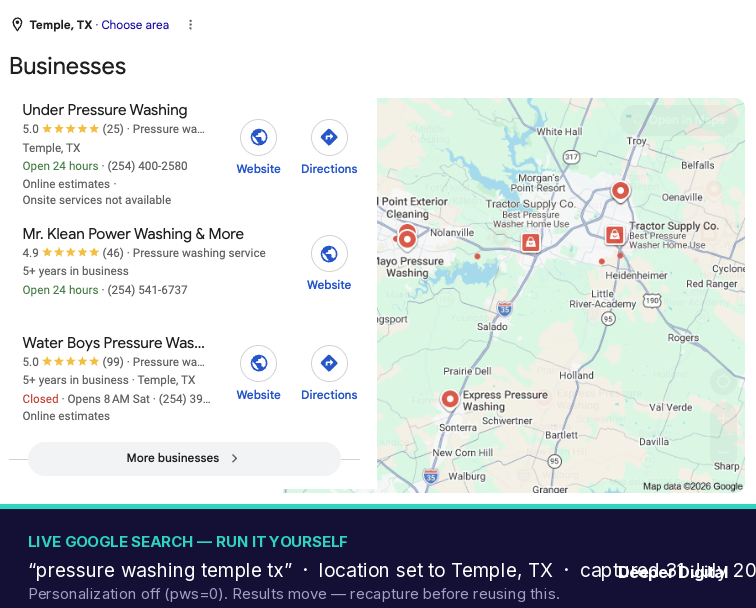Click the Express Pressure Washing map label

pos(505,401)
